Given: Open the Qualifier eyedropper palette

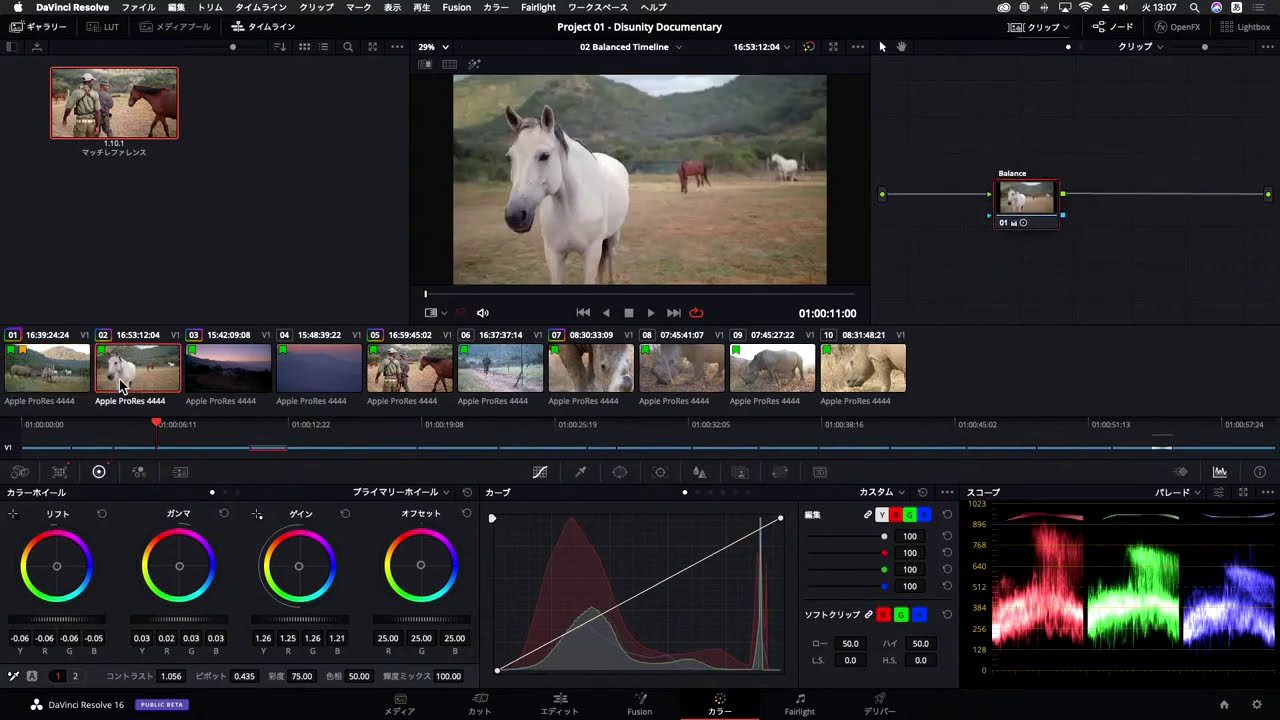Looking at the screenshot, I should click(x=580, y=472).
